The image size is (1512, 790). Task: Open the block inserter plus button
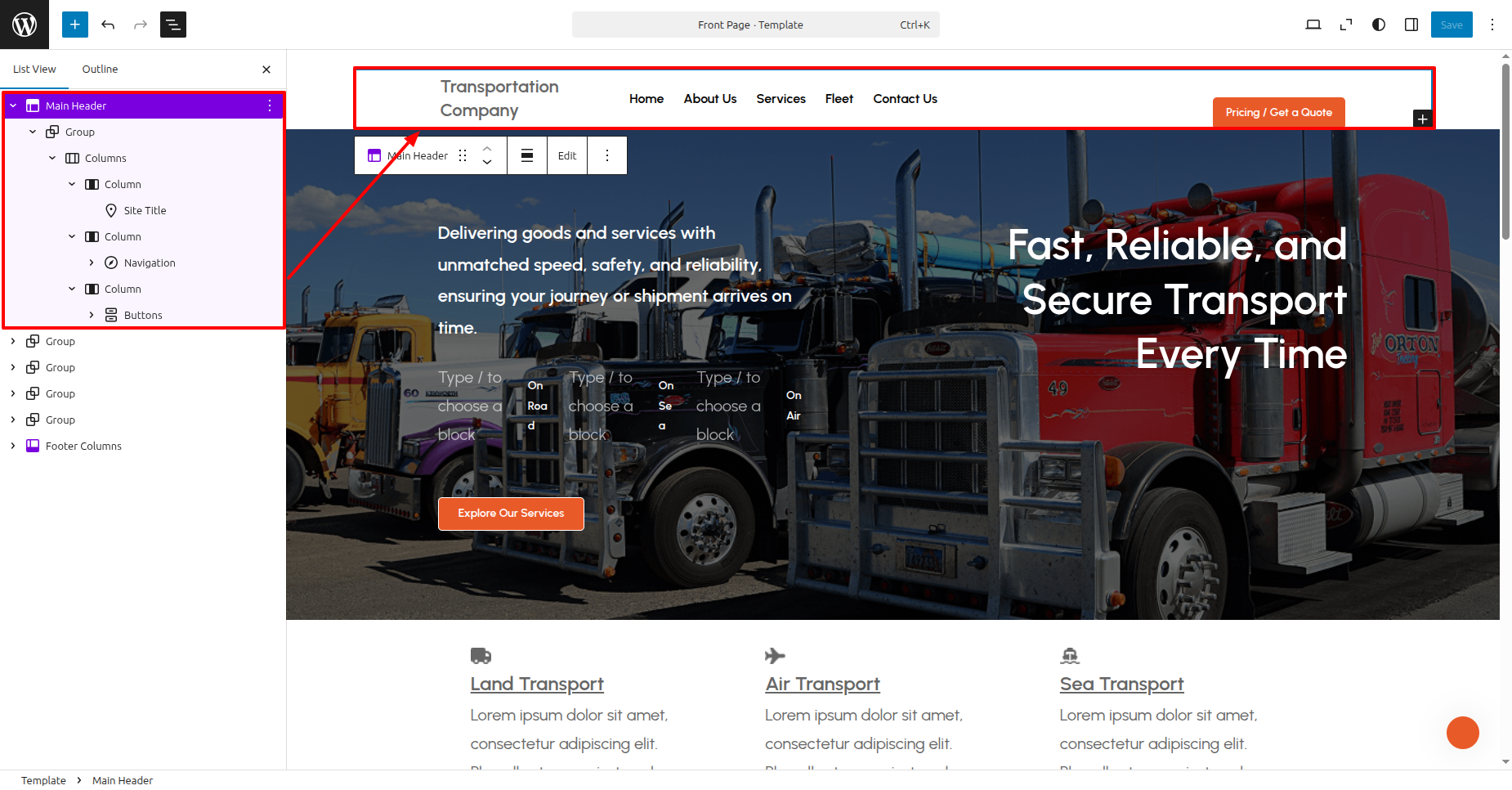click(x=75, y=25)
